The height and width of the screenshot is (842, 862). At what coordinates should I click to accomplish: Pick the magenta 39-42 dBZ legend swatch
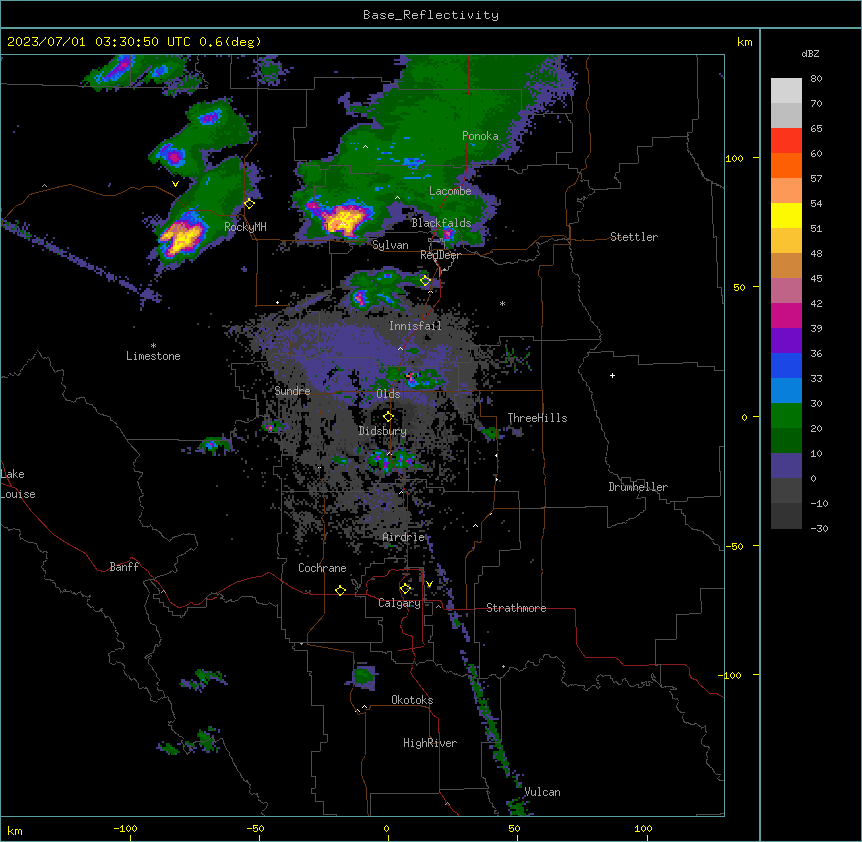pos(786,315)
